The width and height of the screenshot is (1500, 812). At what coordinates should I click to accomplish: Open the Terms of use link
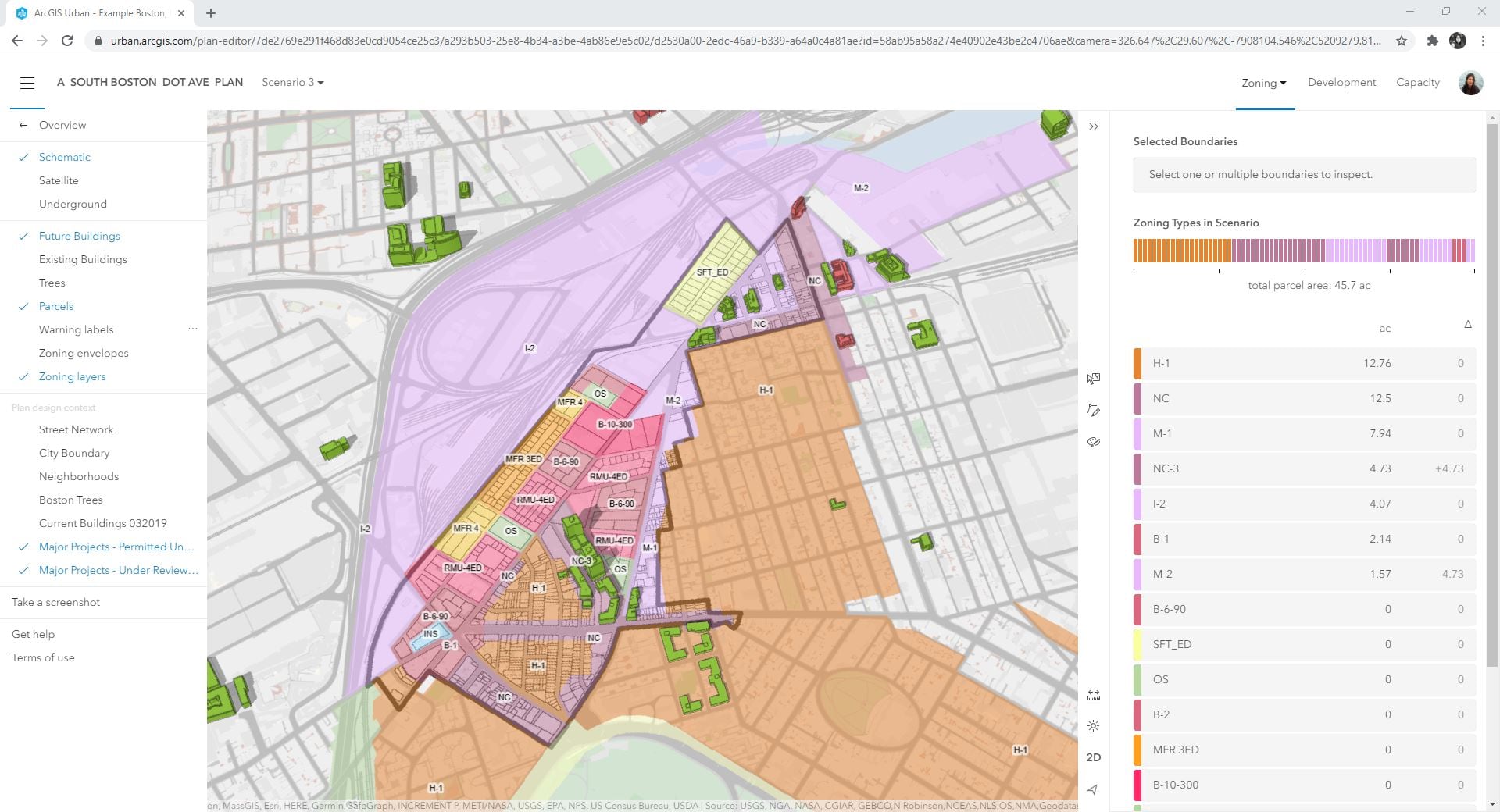point(42,657)
